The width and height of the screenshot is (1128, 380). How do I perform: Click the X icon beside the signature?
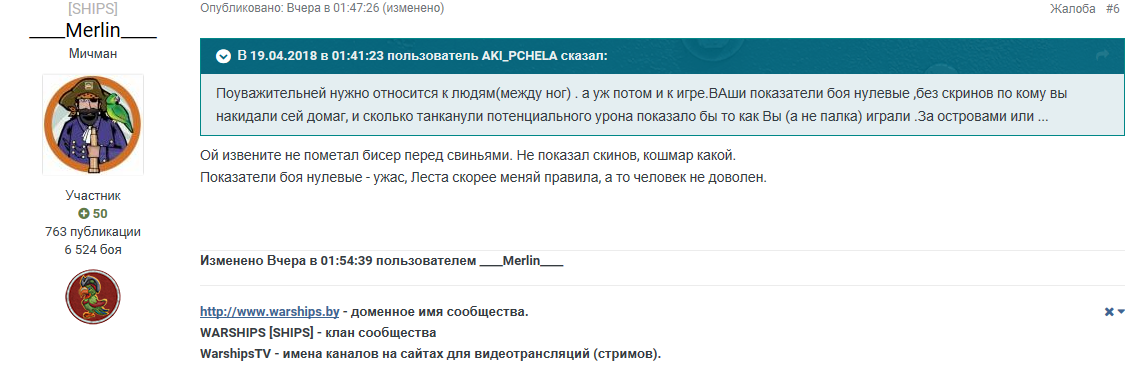1109,312
